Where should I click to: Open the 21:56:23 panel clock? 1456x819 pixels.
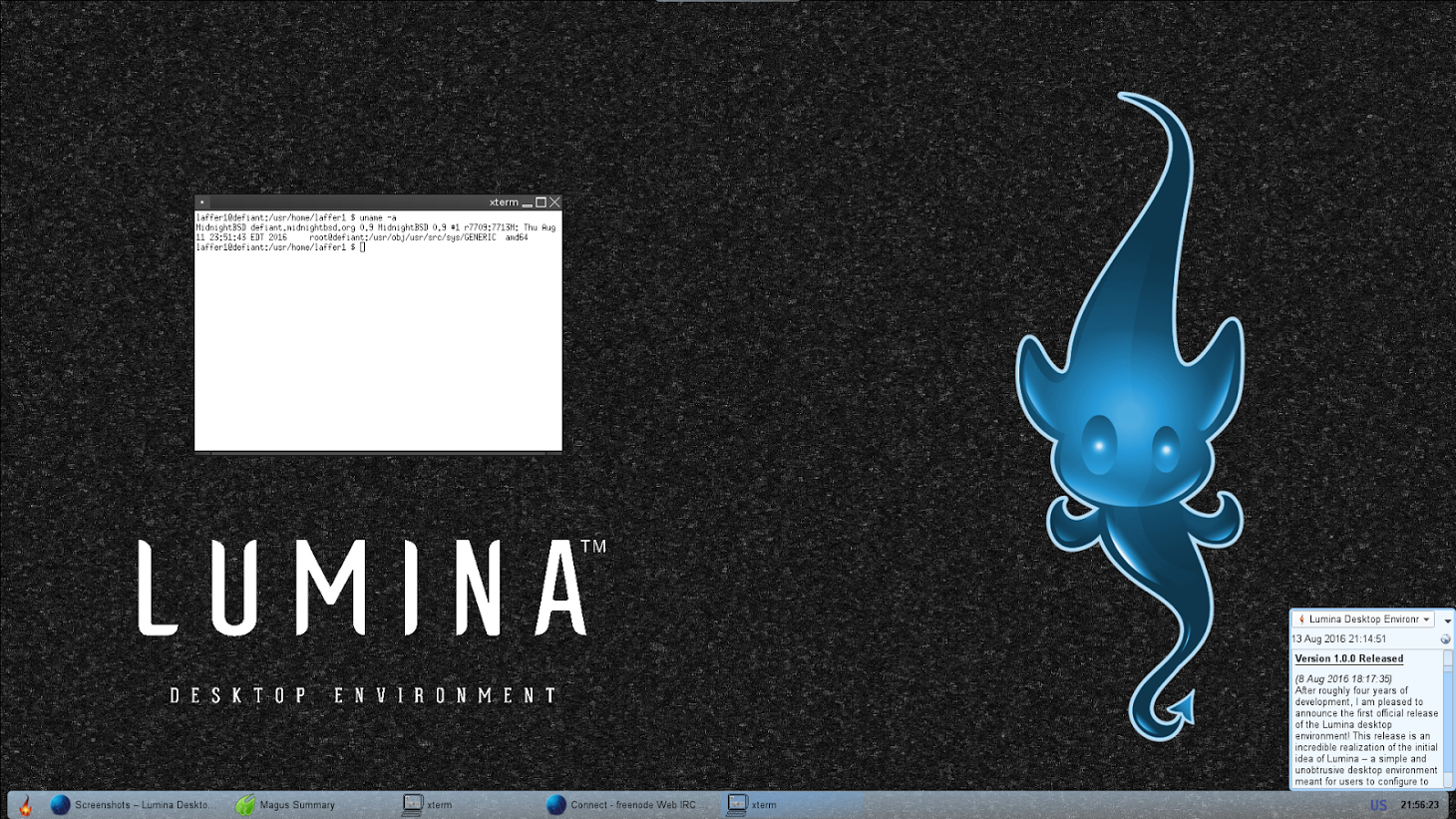click(x=1419, y=805)
